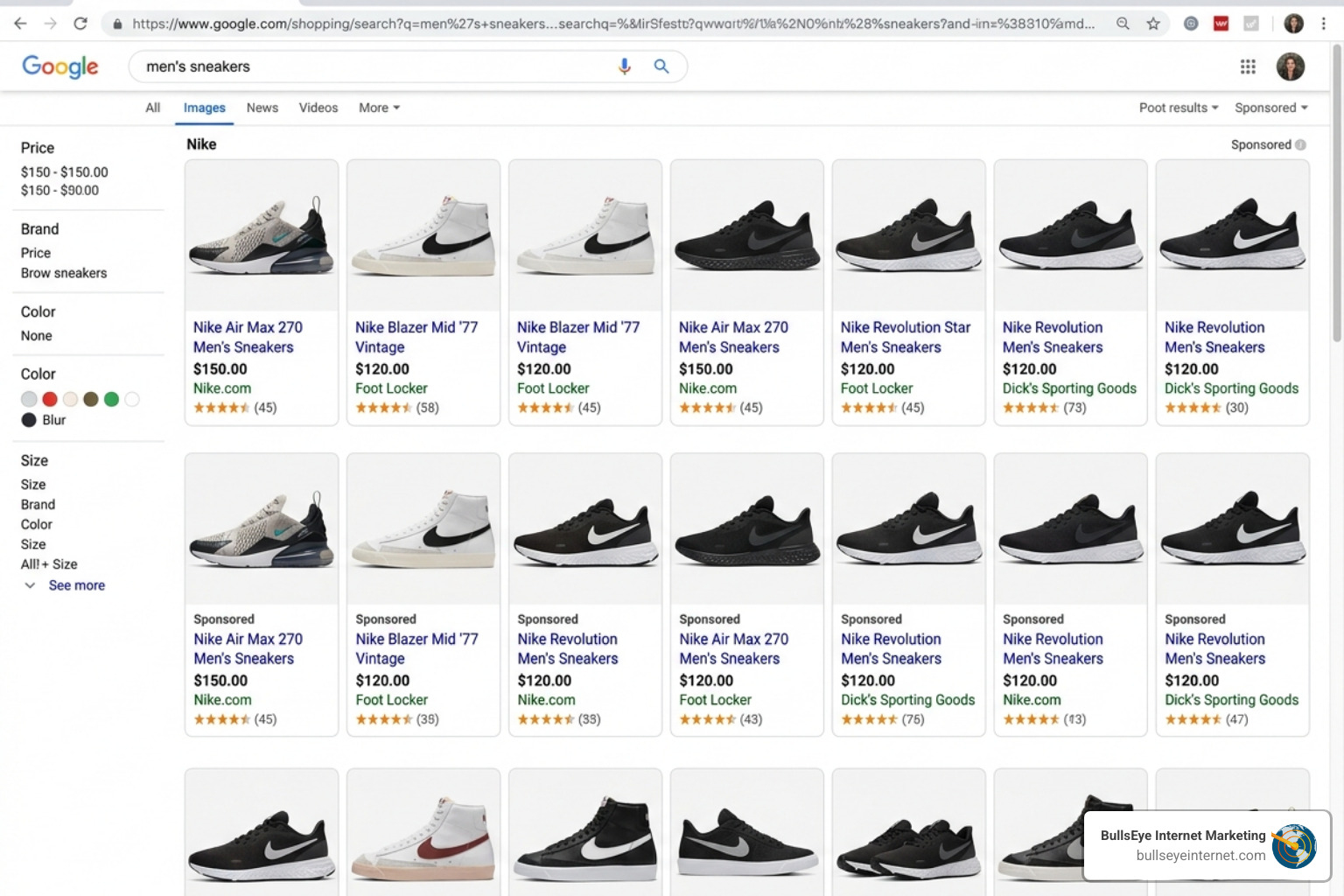Select the gray color swatch
Screen dimensions: 1344x896
29,399
